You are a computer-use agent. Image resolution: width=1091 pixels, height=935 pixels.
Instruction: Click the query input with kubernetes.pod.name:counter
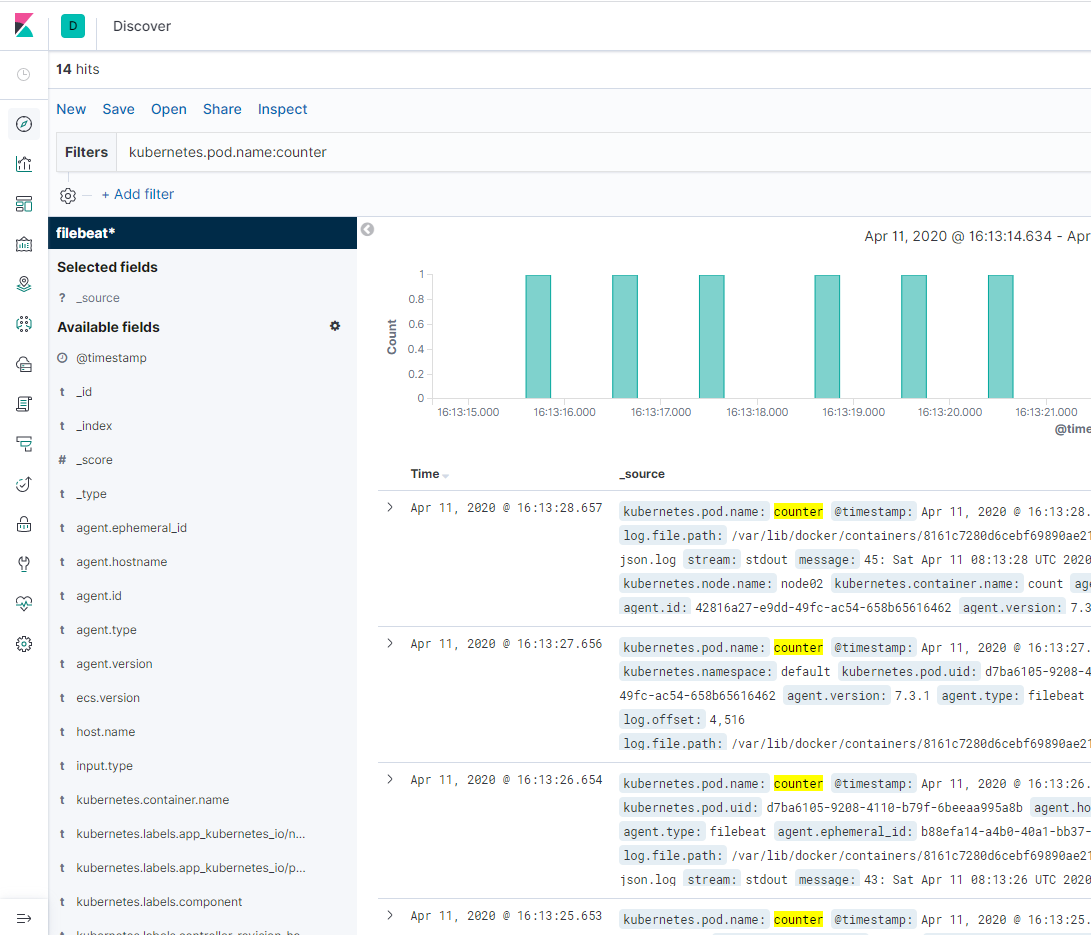(604, 152)
